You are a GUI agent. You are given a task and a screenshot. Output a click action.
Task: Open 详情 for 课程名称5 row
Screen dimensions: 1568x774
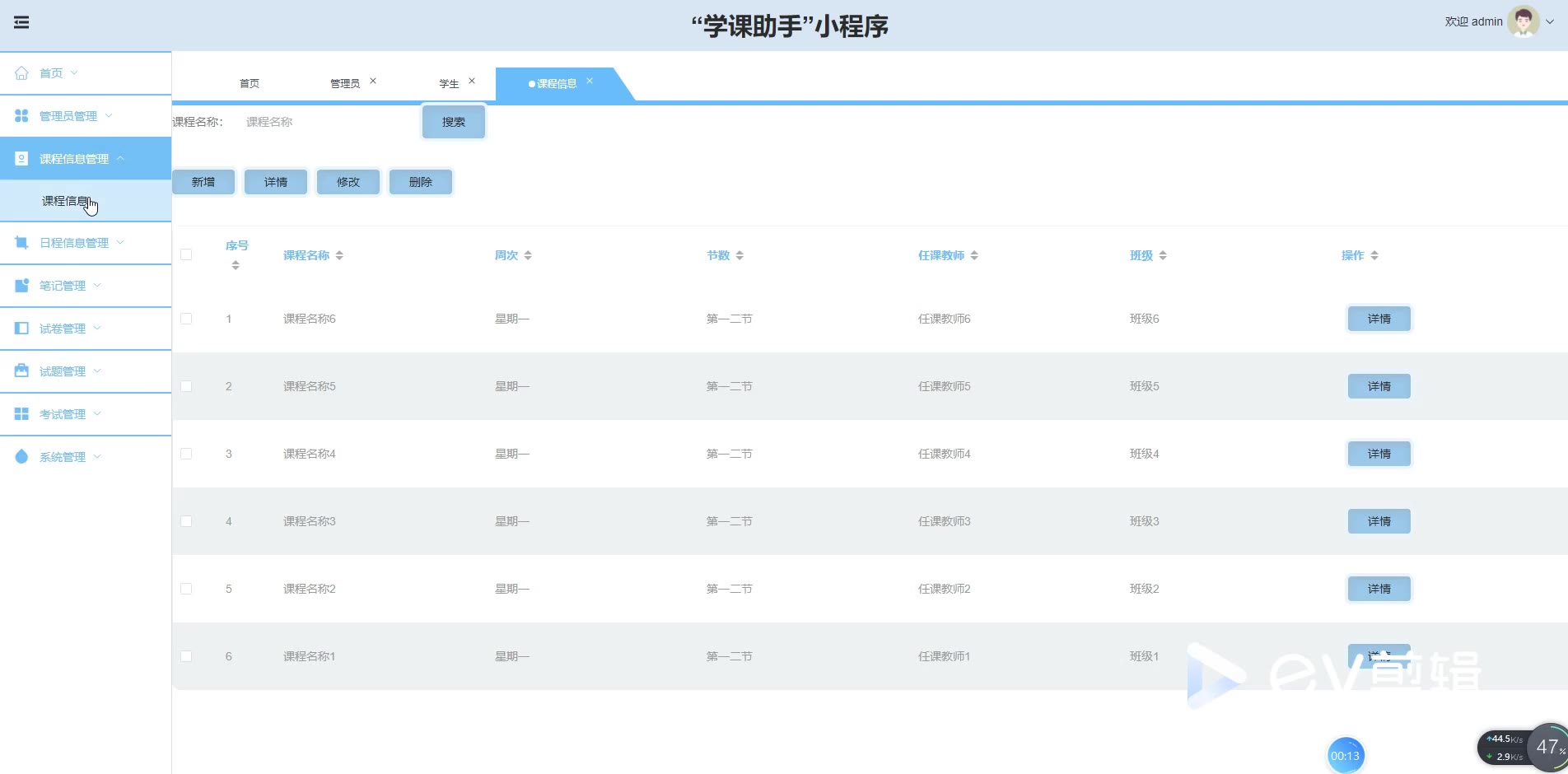(1379, 386)
